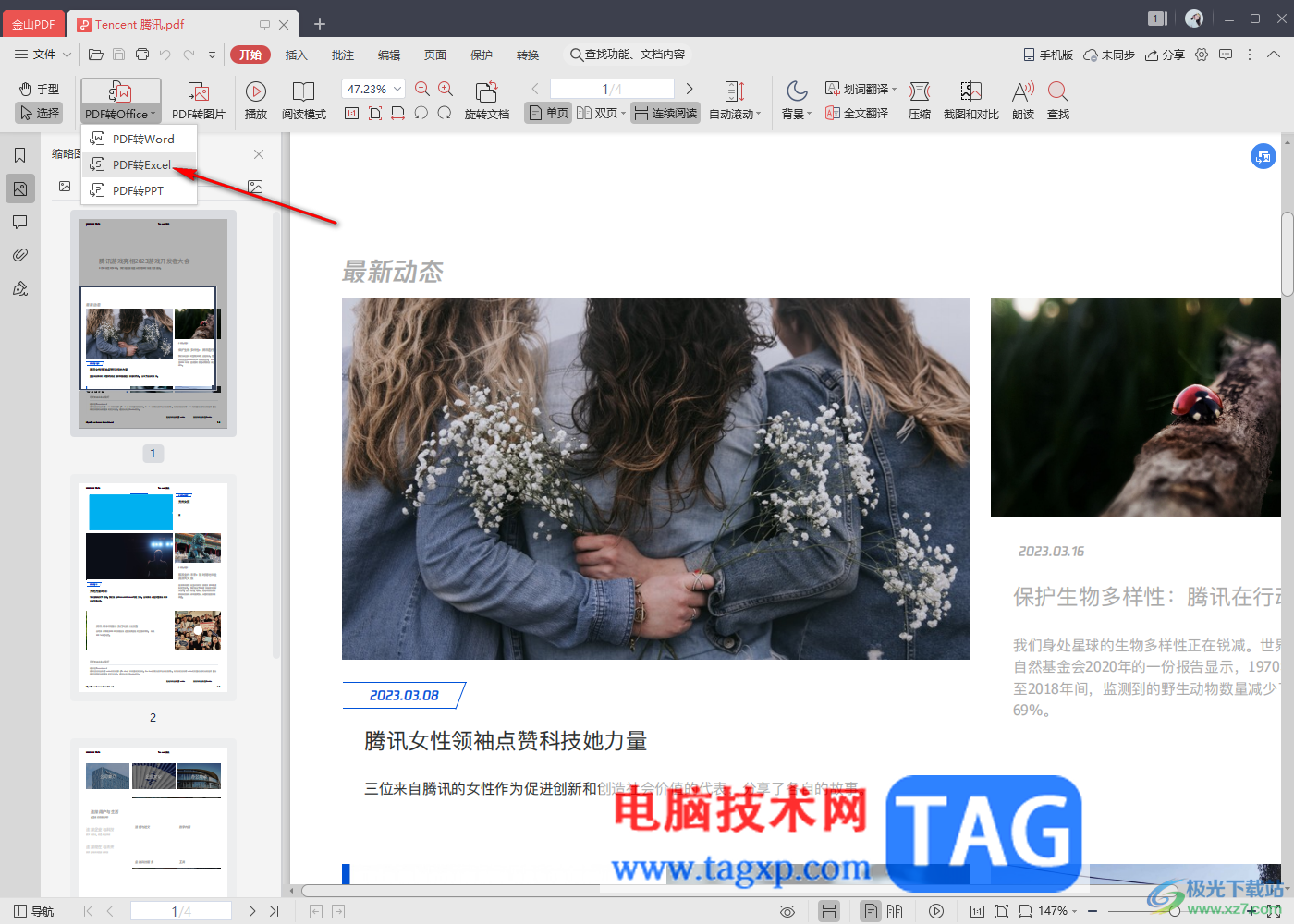Rotate view counterclockwise icon
The height and width of the screenshot is (924, 1294).
[421, 113]
